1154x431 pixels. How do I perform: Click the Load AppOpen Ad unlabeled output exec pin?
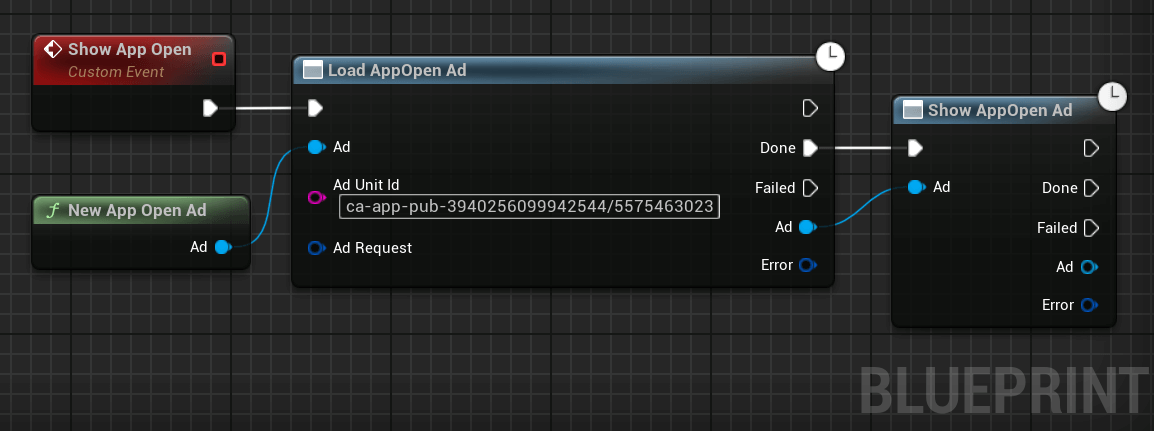pyautogui.click(x=810, y=109)
